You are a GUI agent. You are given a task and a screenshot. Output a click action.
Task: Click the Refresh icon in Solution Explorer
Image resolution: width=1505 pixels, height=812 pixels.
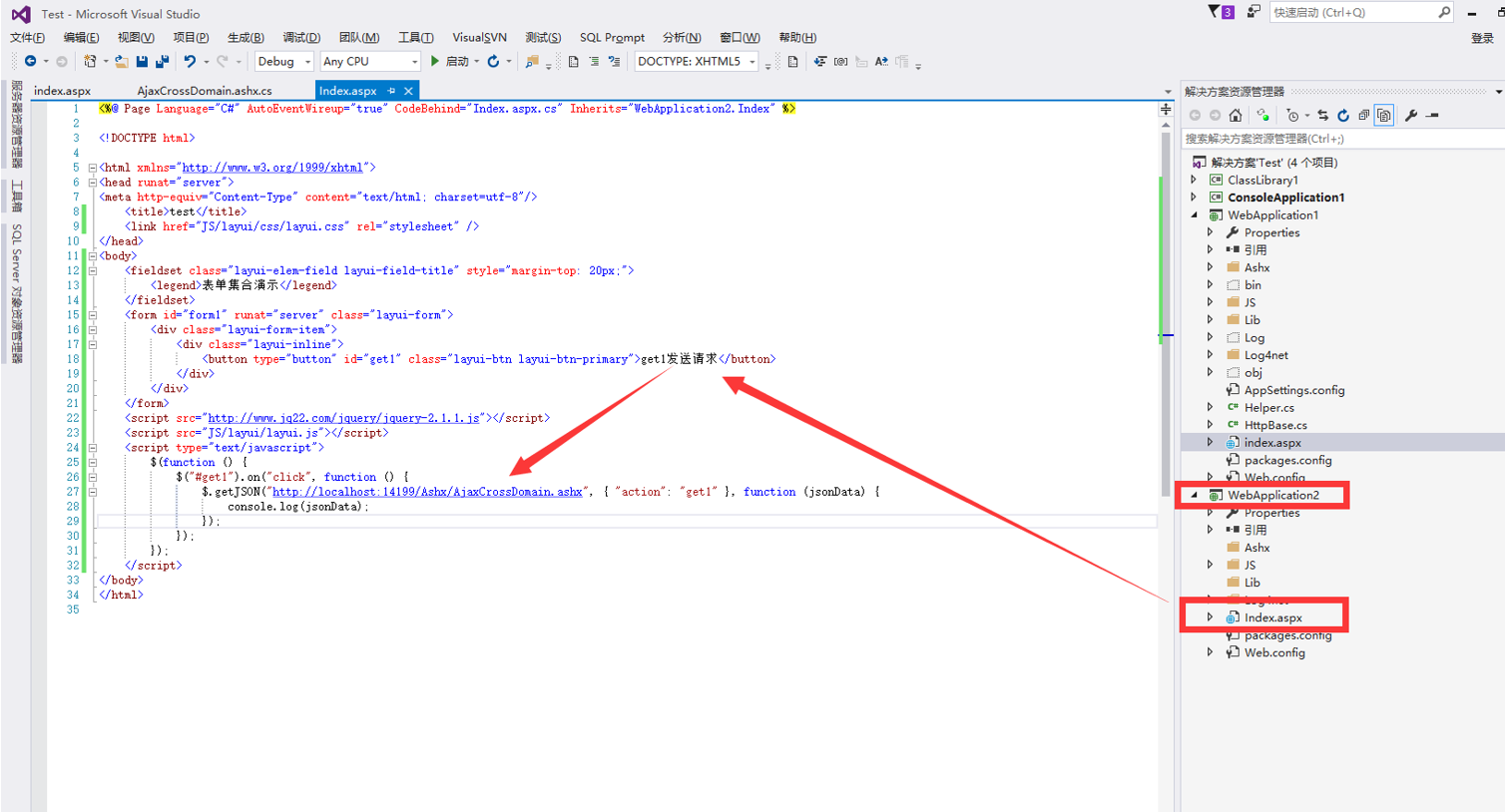coord(1343,115)
